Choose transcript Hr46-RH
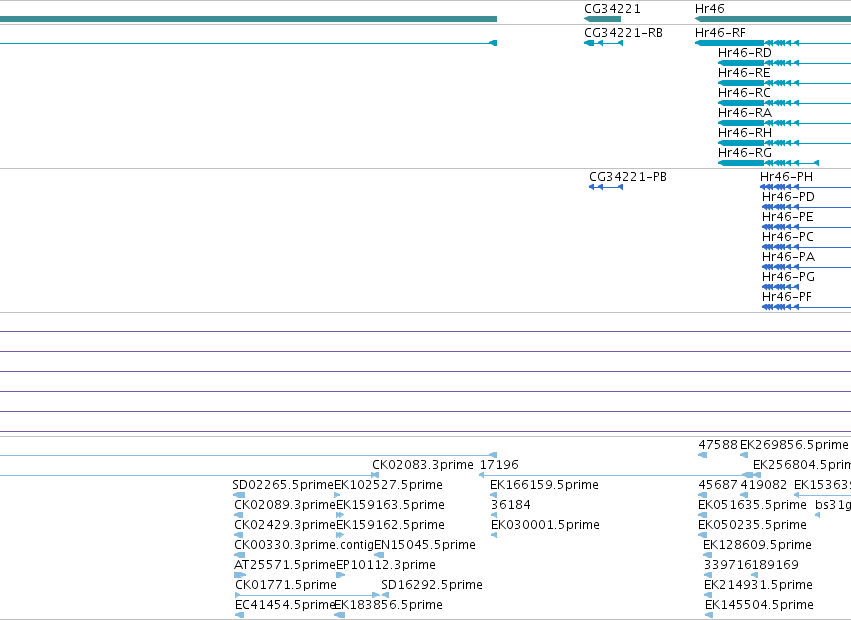This screenshot has height=620, width=851. click(745, 133)
